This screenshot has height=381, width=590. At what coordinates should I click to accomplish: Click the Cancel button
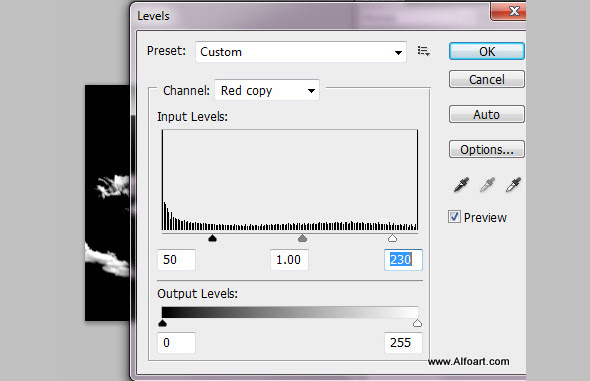(487, 79)
